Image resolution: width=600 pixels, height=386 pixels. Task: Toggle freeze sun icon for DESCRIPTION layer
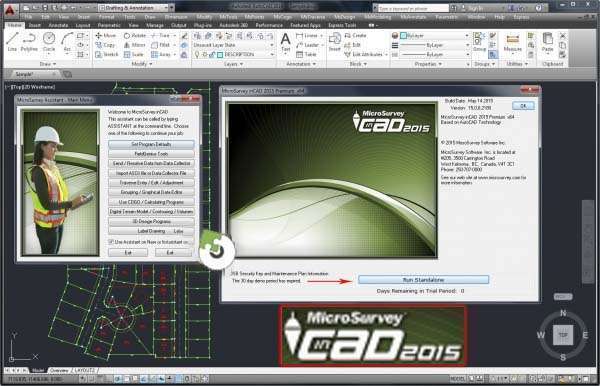205,55
